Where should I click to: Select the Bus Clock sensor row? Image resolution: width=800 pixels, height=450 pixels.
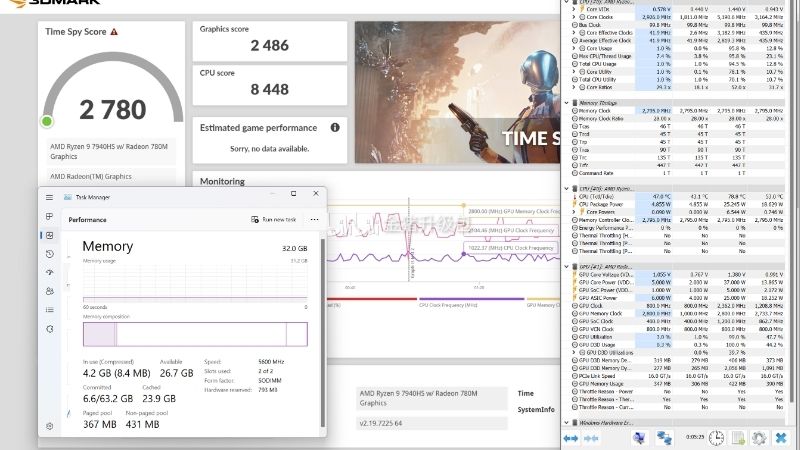[x=678, y=24]
